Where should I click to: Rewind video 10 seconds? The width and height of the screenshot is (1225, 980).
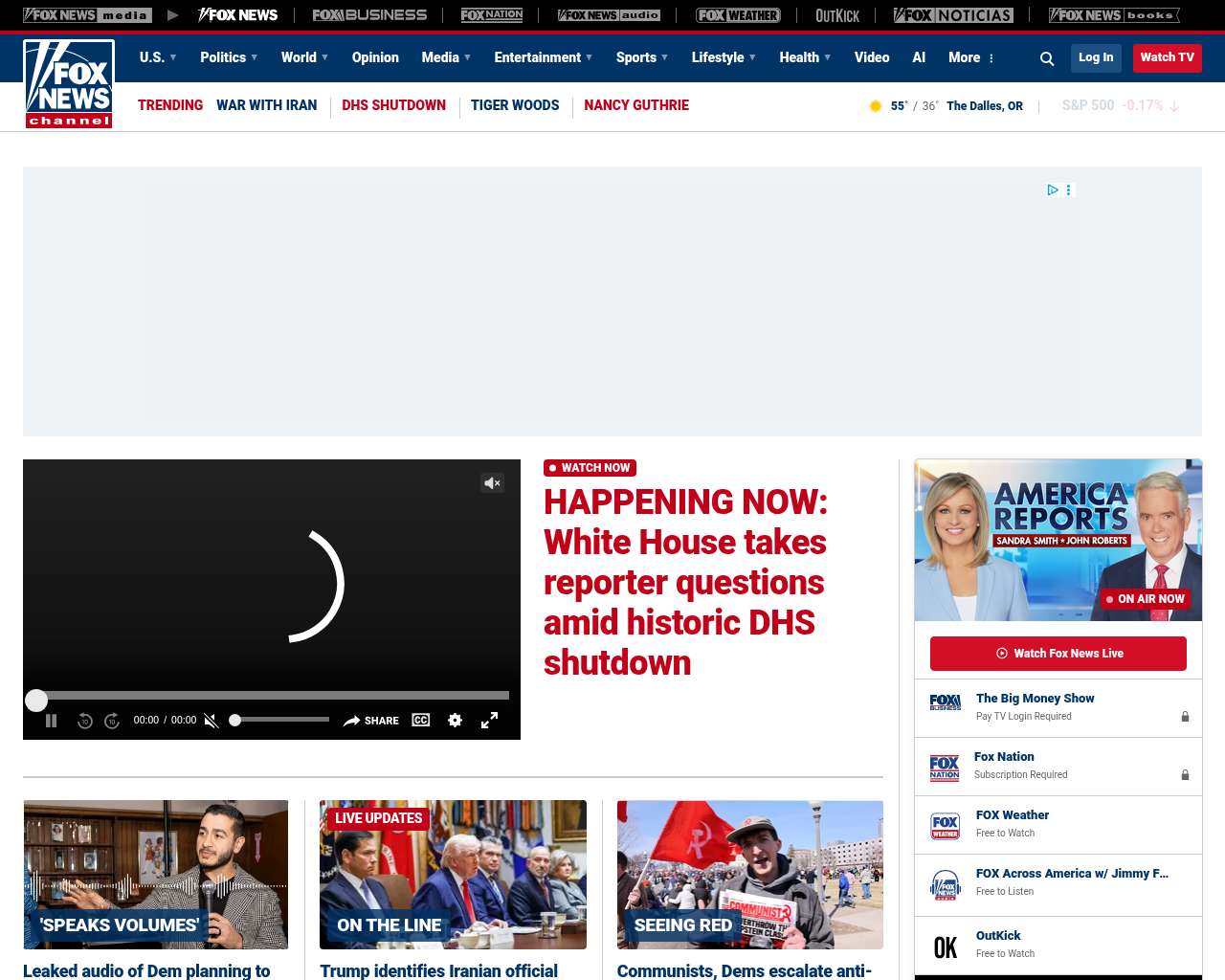point(85,721)
